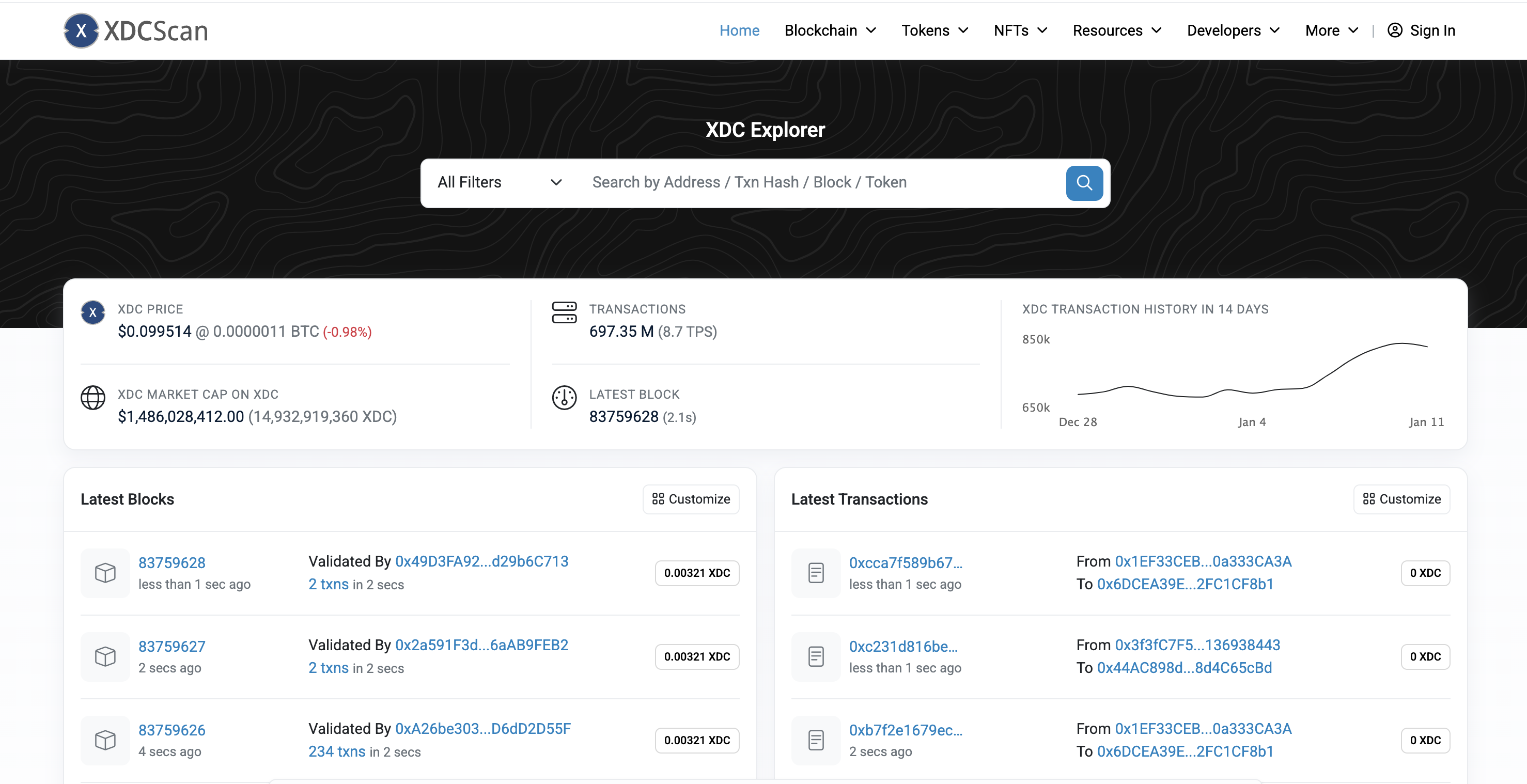Viewport: 1527px width, 784px height.
Task: Expand the Blockchain menu
Action: 830,30
